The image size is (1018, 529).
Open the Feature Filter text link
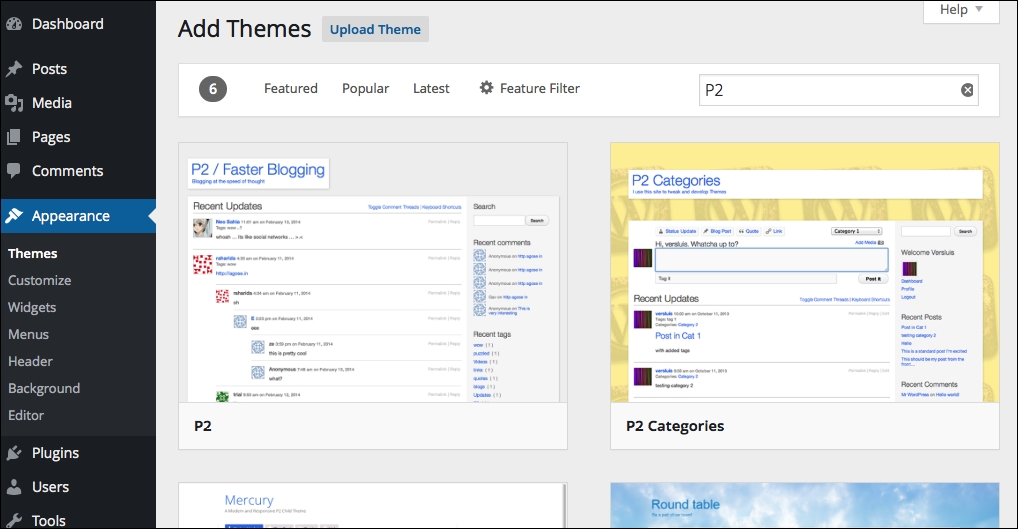pos(540,88)
